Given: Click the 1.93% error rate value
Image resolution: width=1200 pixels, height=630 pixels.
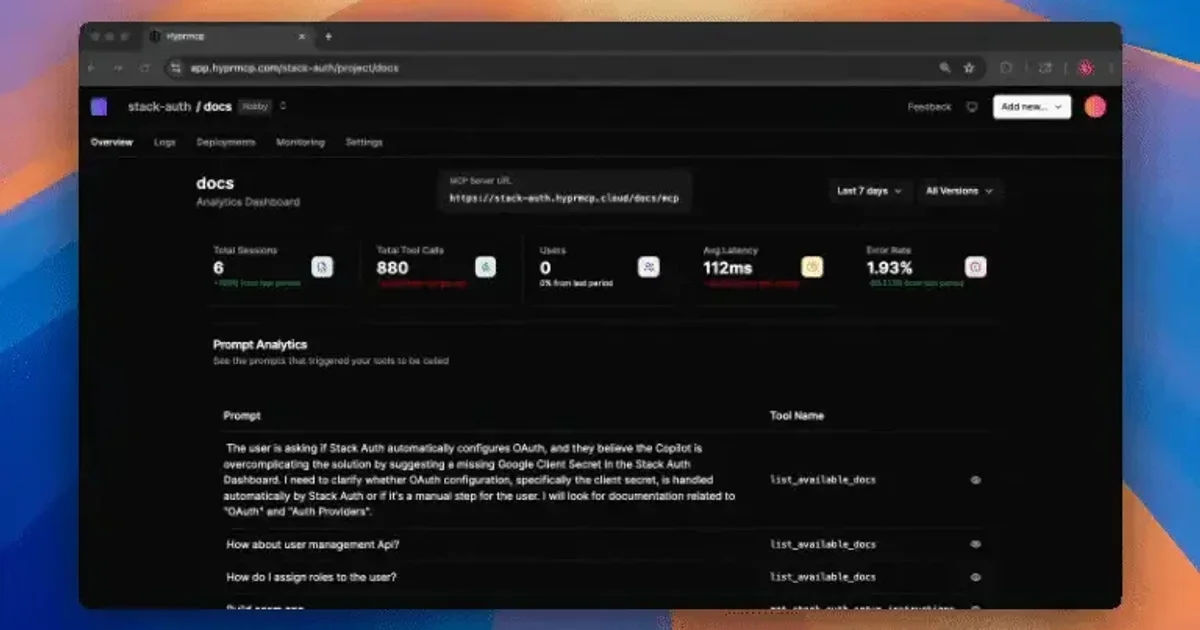Looking at the screenshot, I should coord(890,268).
